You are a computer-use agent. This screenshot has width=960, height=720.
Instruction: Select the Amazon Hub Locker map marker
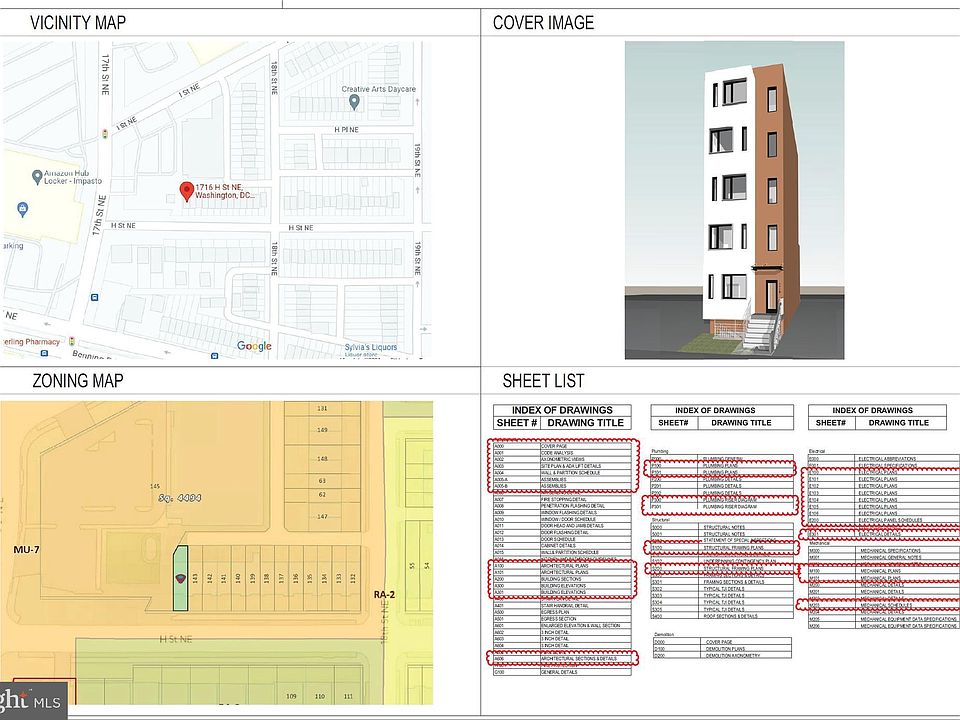pyautogui.click(x=37, y=177)
